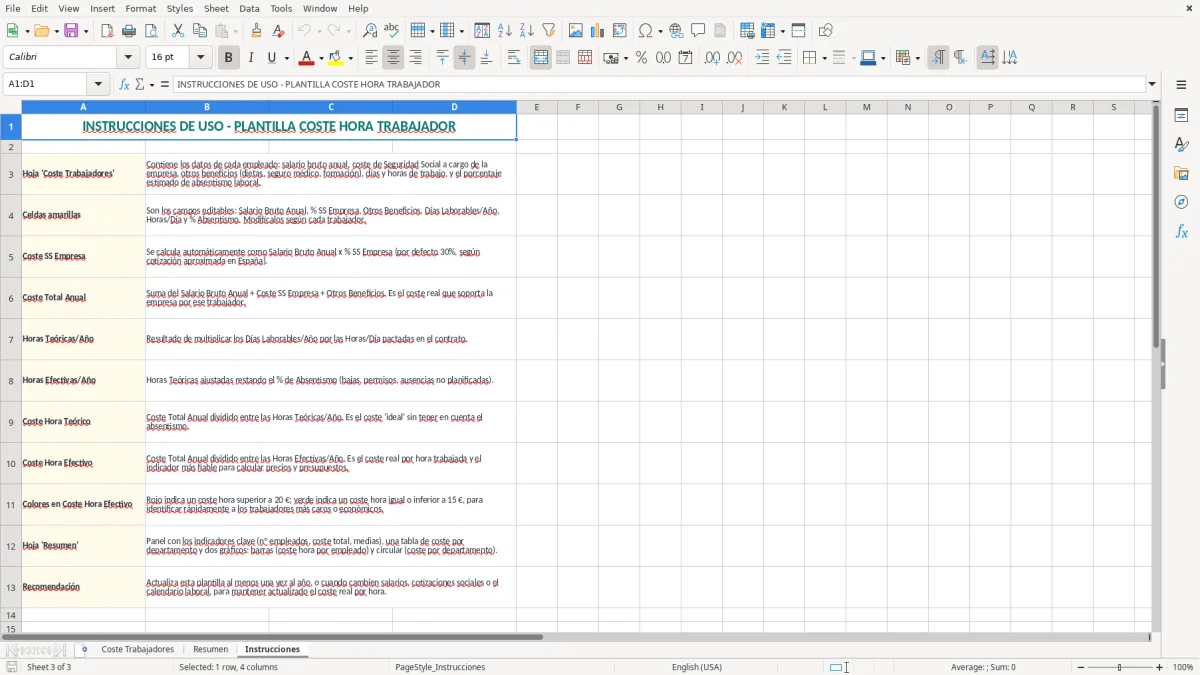
Task: Open the Styles menu
Action: point(180,8)
